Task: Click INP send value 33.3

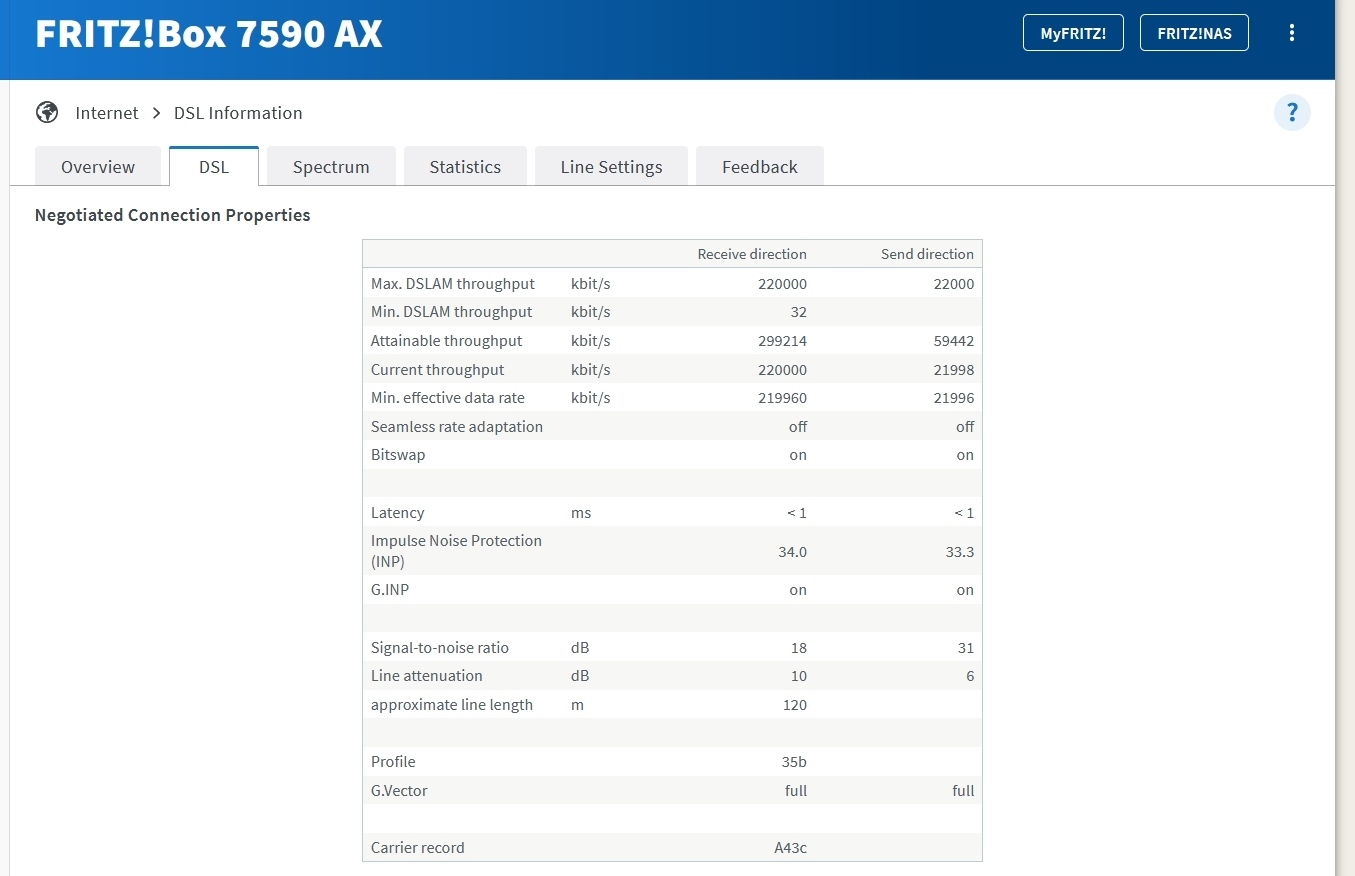Action: click(960, 552)
